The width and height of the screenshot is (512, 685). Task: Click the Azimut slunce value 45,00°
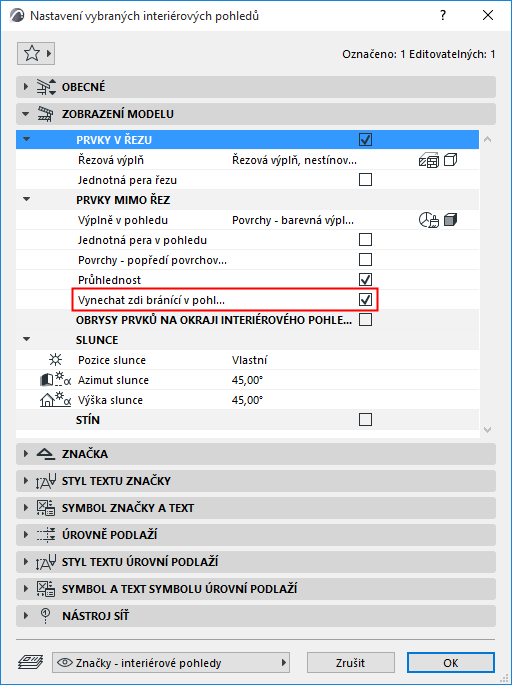pos(247,380)
